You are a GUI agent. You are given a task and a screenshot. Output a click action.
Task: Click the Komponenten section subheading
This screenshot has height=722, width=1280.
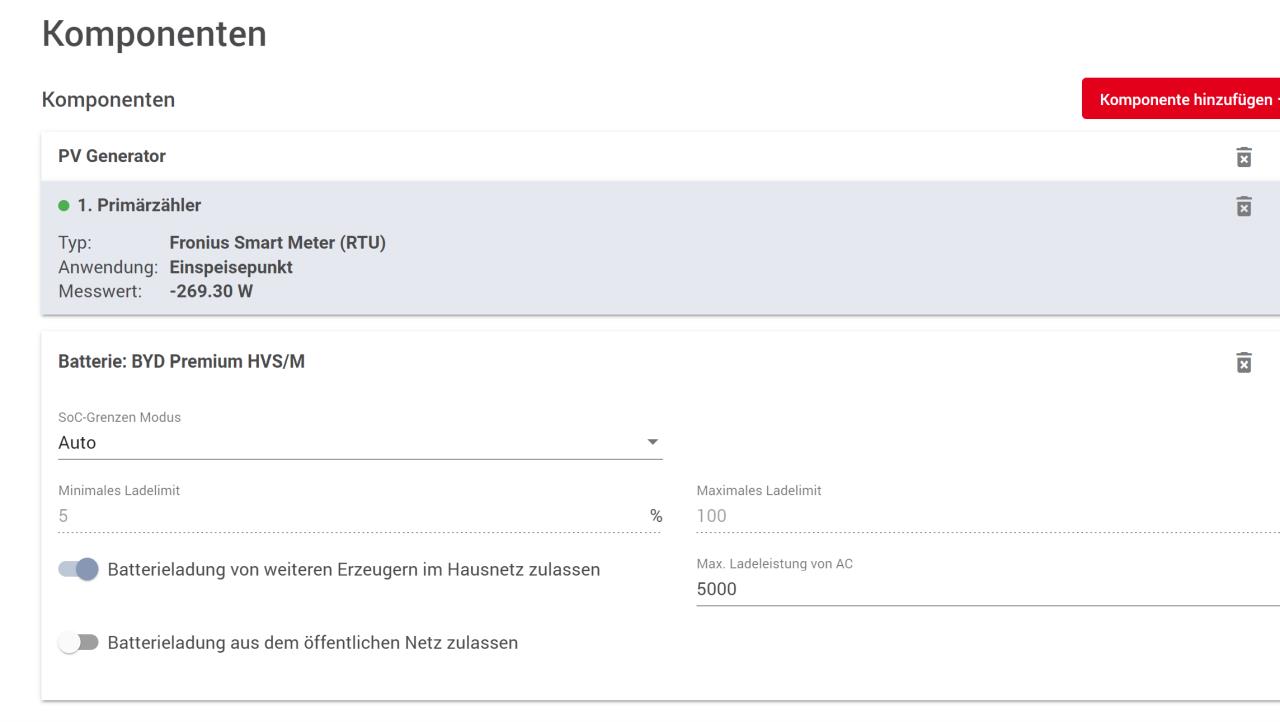pyautogui.click(x=108, y=100)
